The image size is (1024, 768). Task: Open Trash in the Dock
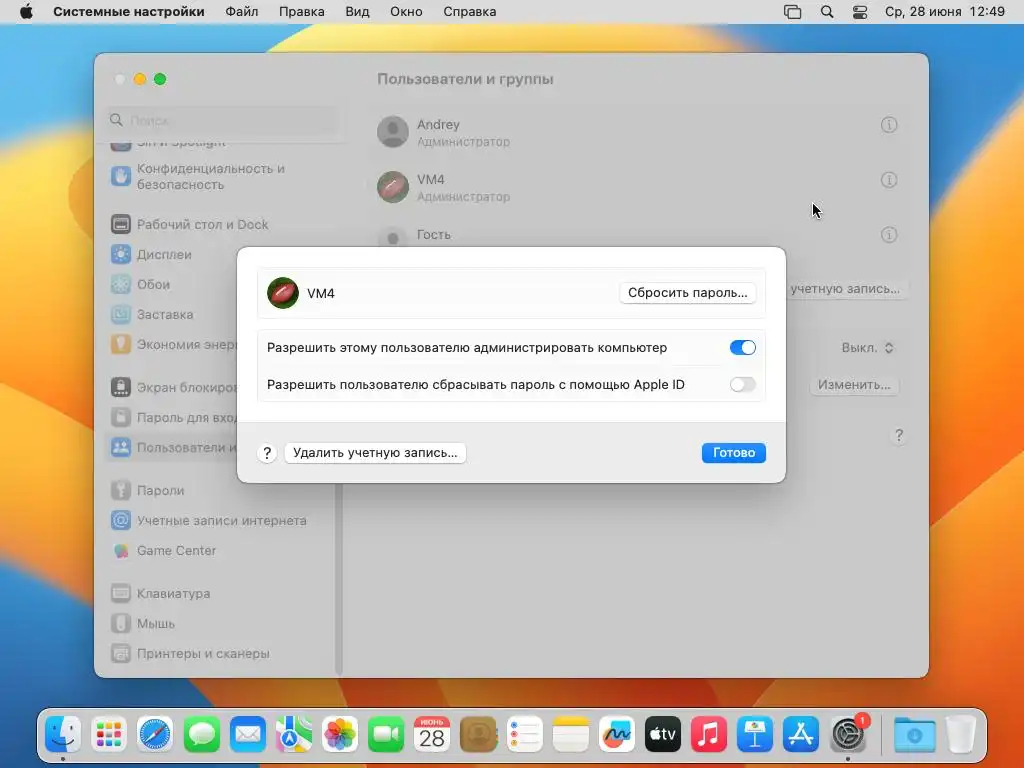[960, 734]
